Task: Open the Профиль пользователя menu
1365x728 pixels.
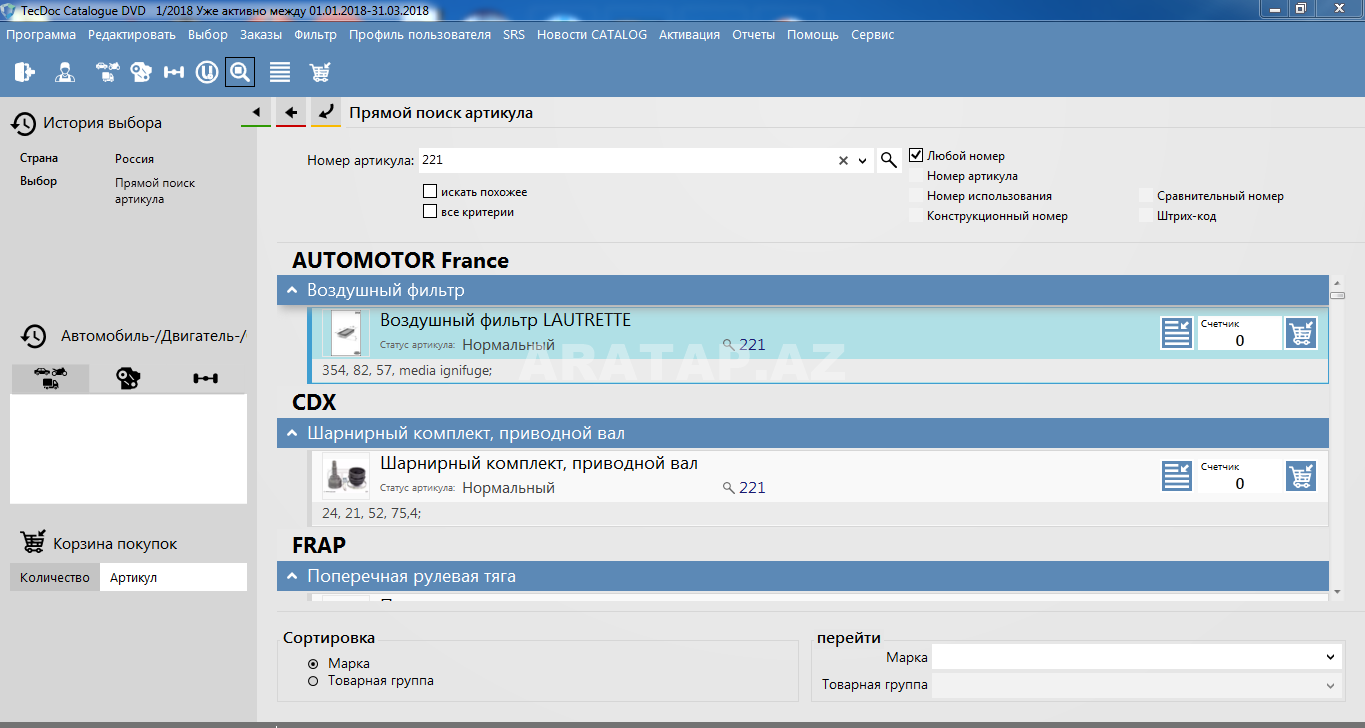Action: [420, 34]
